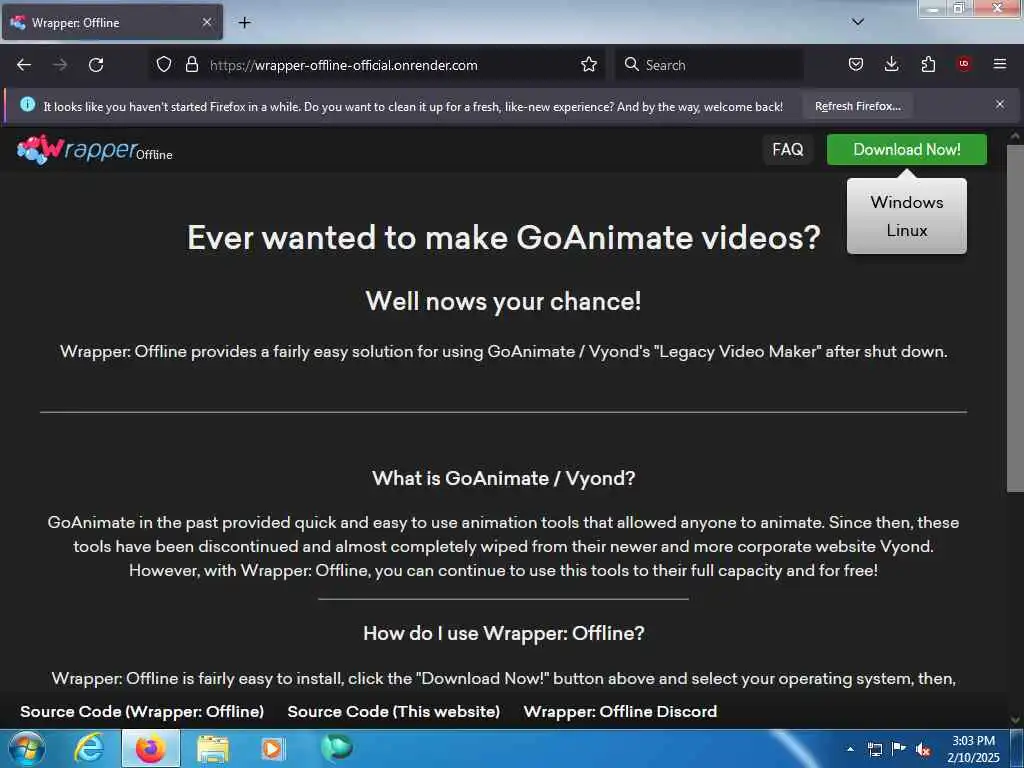Launch Internet Explorer from the taskbar
This screenshot has width=1024, height=768.
(x=89, y=748)
